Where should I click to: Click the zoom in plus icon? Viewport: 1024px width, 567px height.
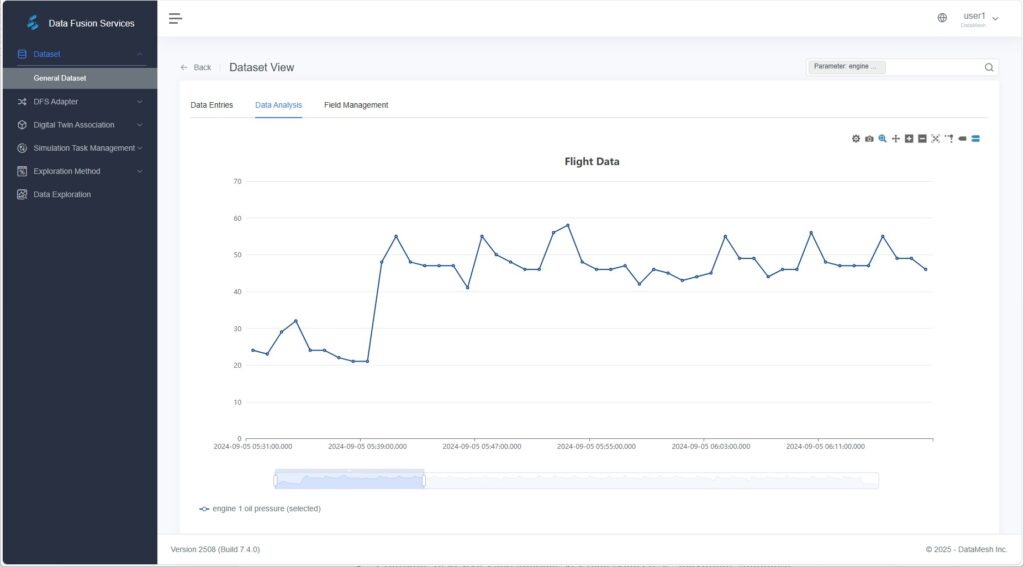[909, 138]
